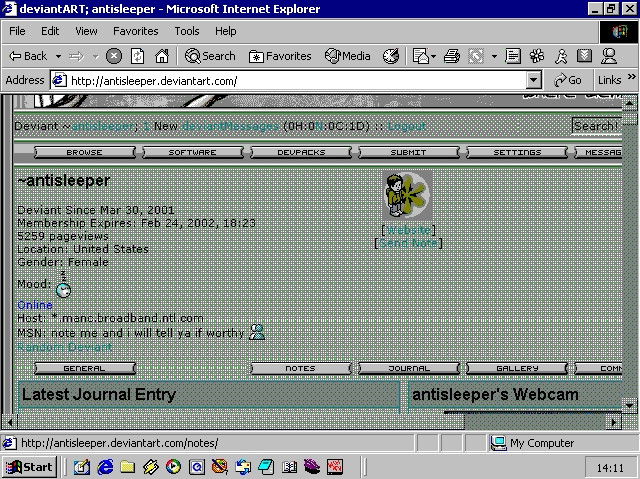
Task: Click the Mail envelope toolbar icon
Action: 421,56
